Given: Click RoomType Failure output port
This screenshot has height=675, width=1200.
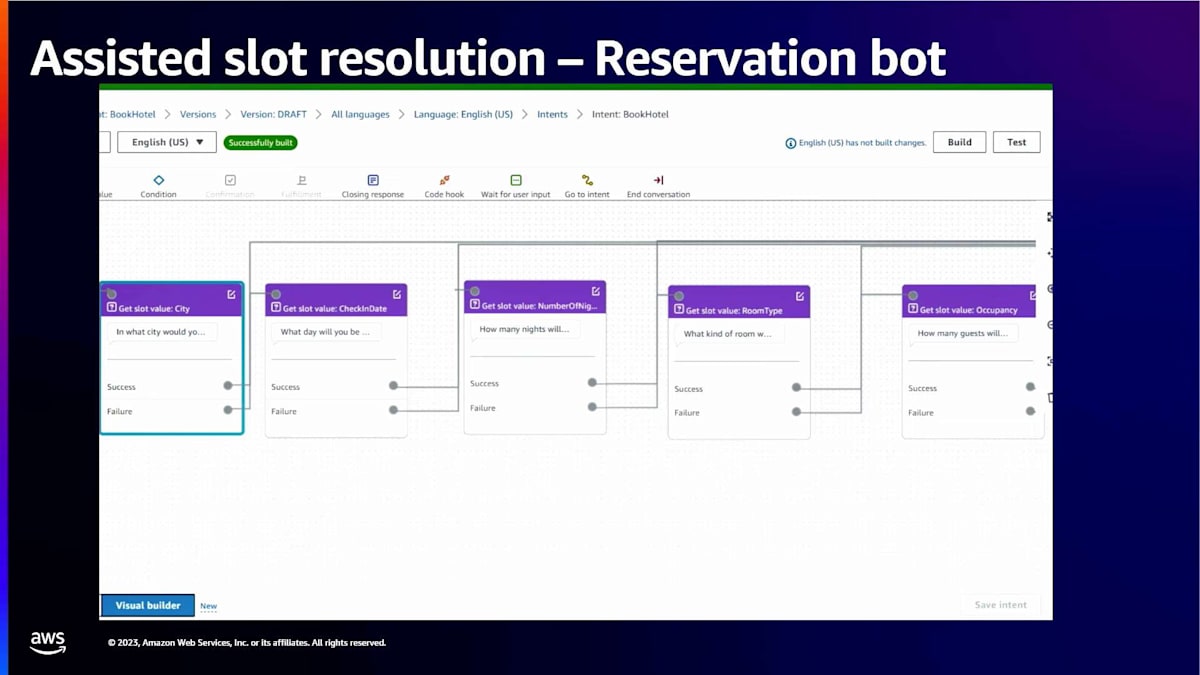Looking at the screenshot, I should pos(796,411).
